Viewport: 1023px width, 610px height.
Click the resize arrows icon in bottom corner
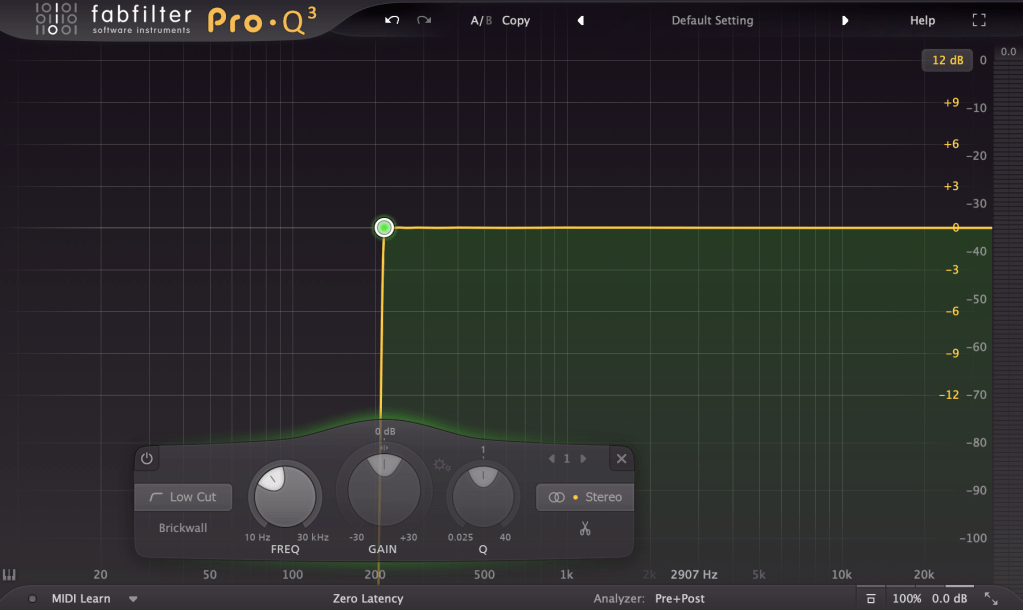[x=991, y=598]
